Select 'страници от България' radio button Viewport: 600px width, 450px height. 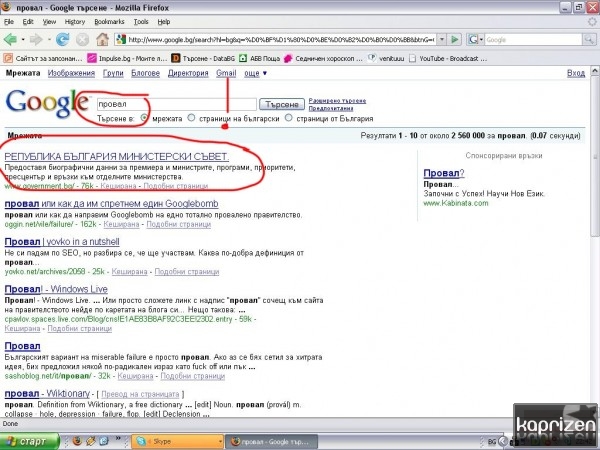coord(289,118)
